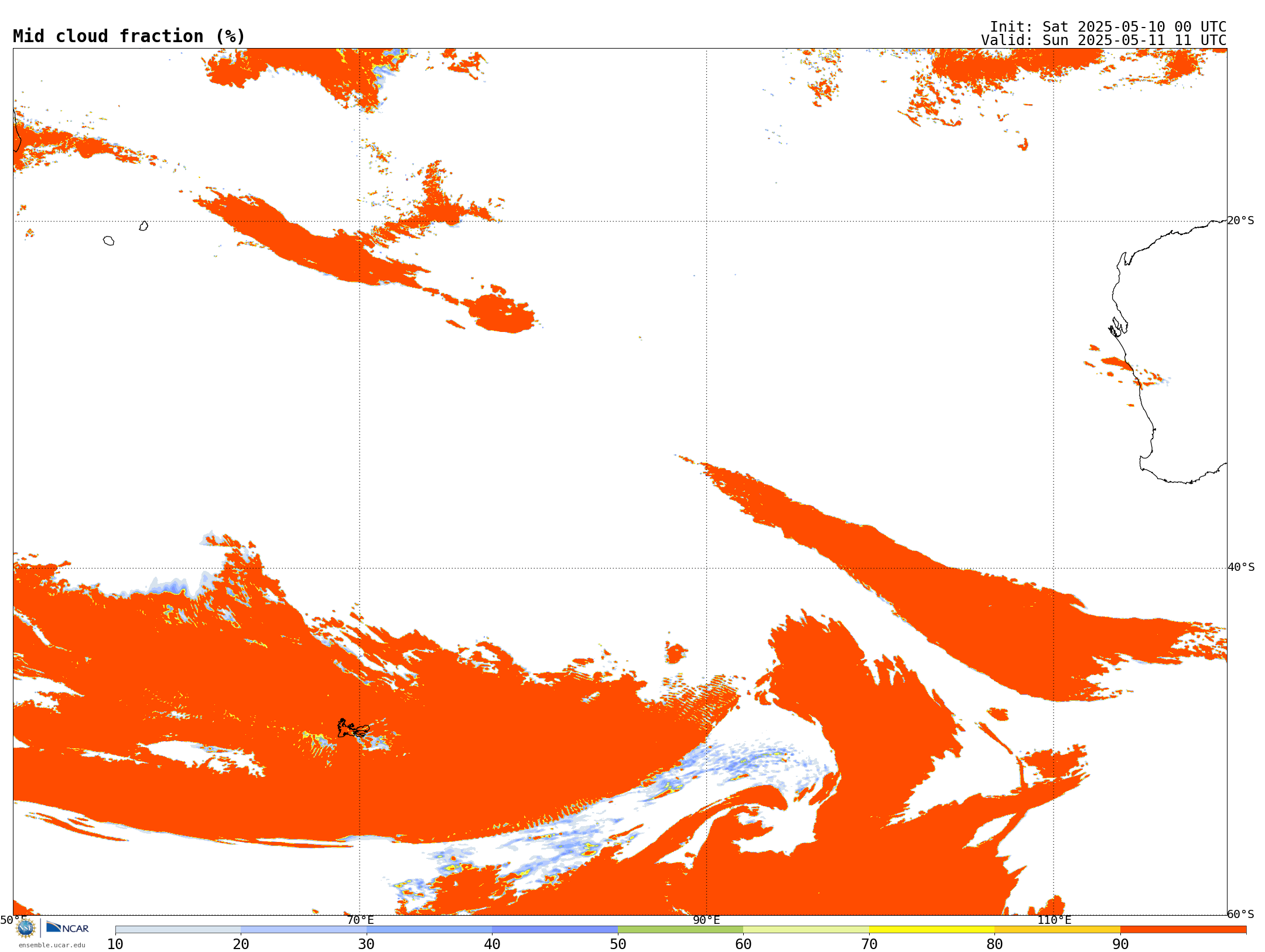Click the 40°S latitude label
This screenshot has height=952, width=1265.
1241,567
